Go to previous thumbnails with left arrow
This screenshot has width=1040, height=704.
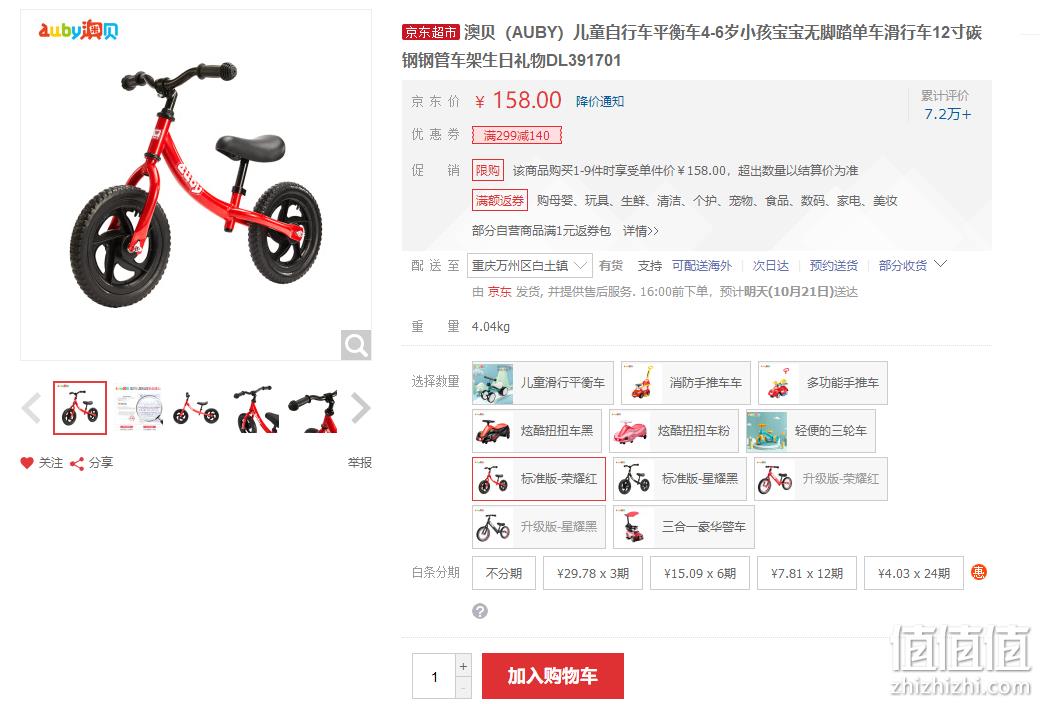point(31,408)
